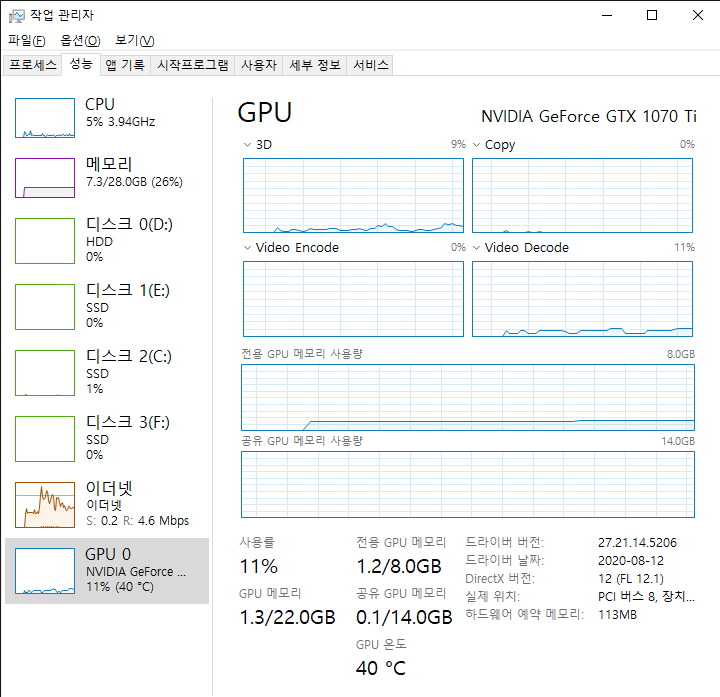Open Disk 2 (C:) SSD performance
720x697 pixels.
point(108,372)
